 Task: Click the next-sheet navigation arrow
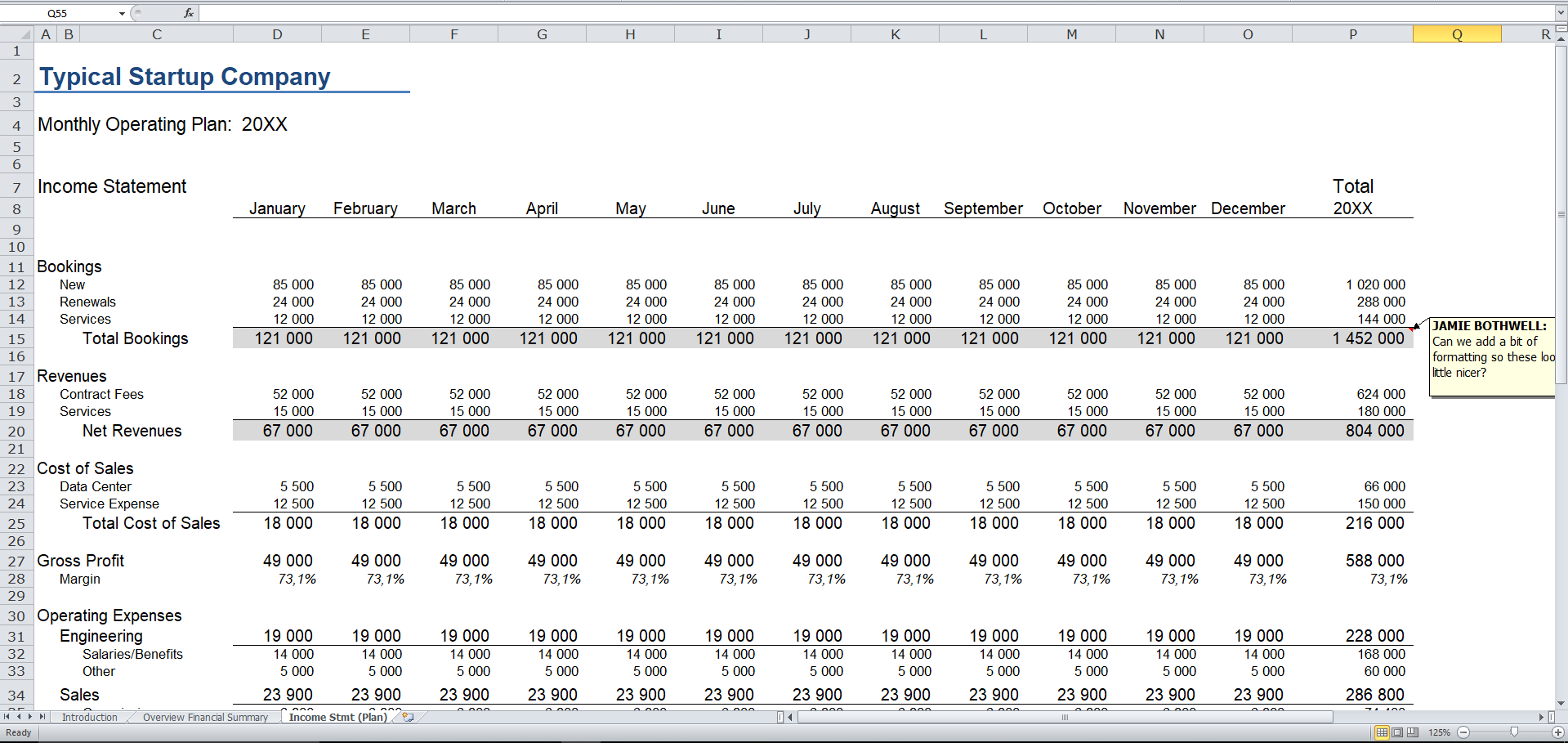pos(29,717)
